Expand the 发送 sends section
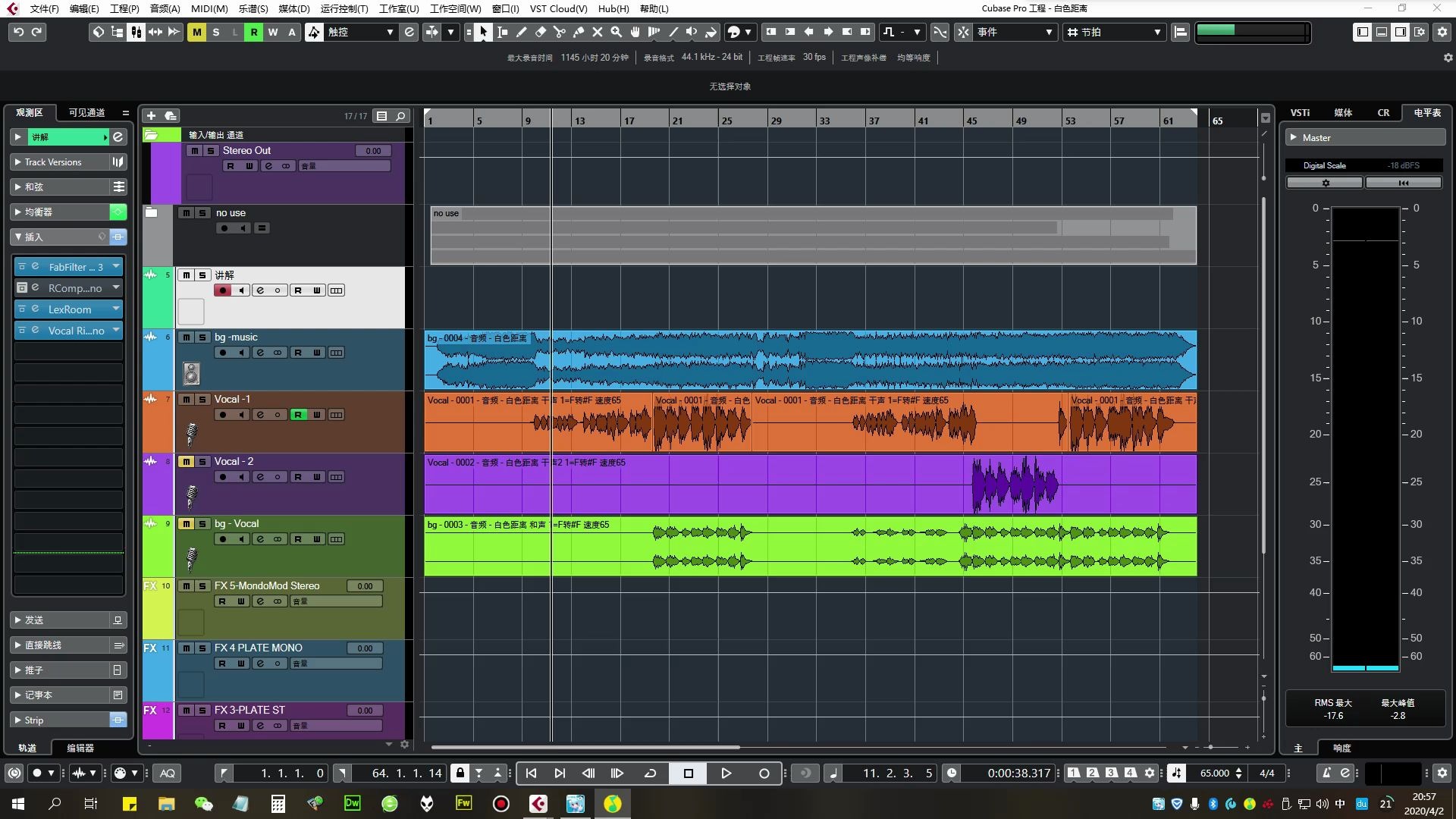The image size is (1456, 819). (x=59, y=620)
